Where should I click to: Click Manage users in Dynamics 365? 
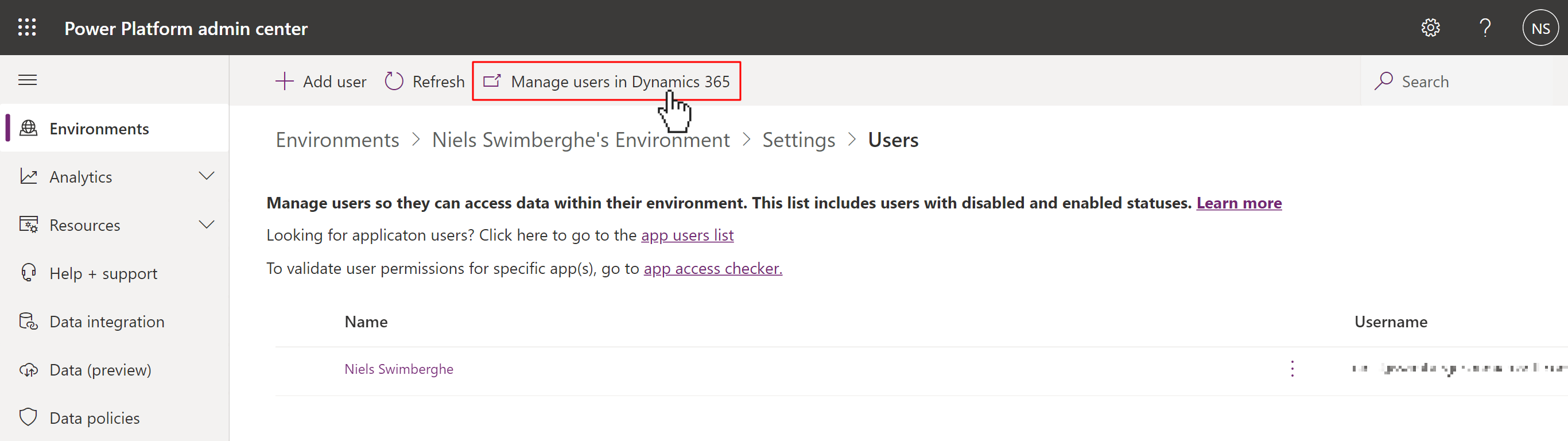606,81
